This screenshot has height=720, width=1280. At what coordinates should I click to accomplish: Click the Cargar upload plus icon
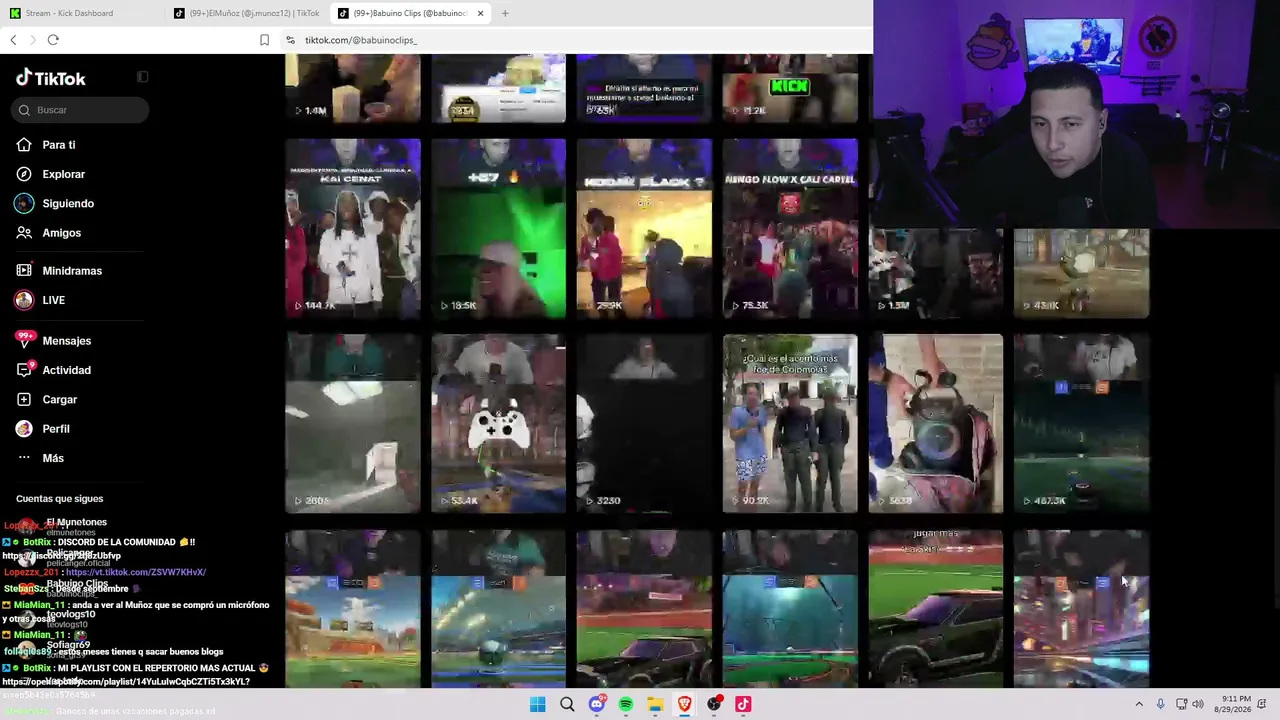click(24, 399)
